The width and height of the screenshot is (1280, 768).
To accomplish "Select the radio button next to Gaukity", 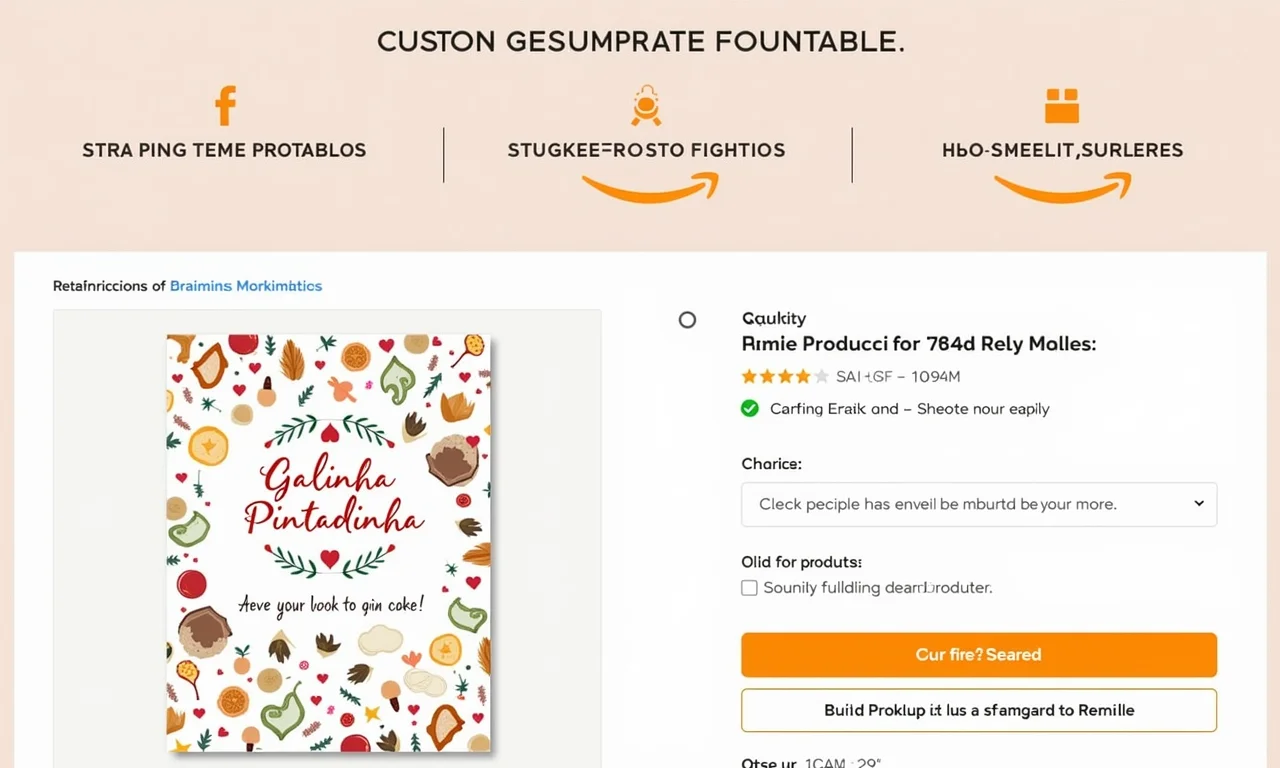I will click(687, 320).
